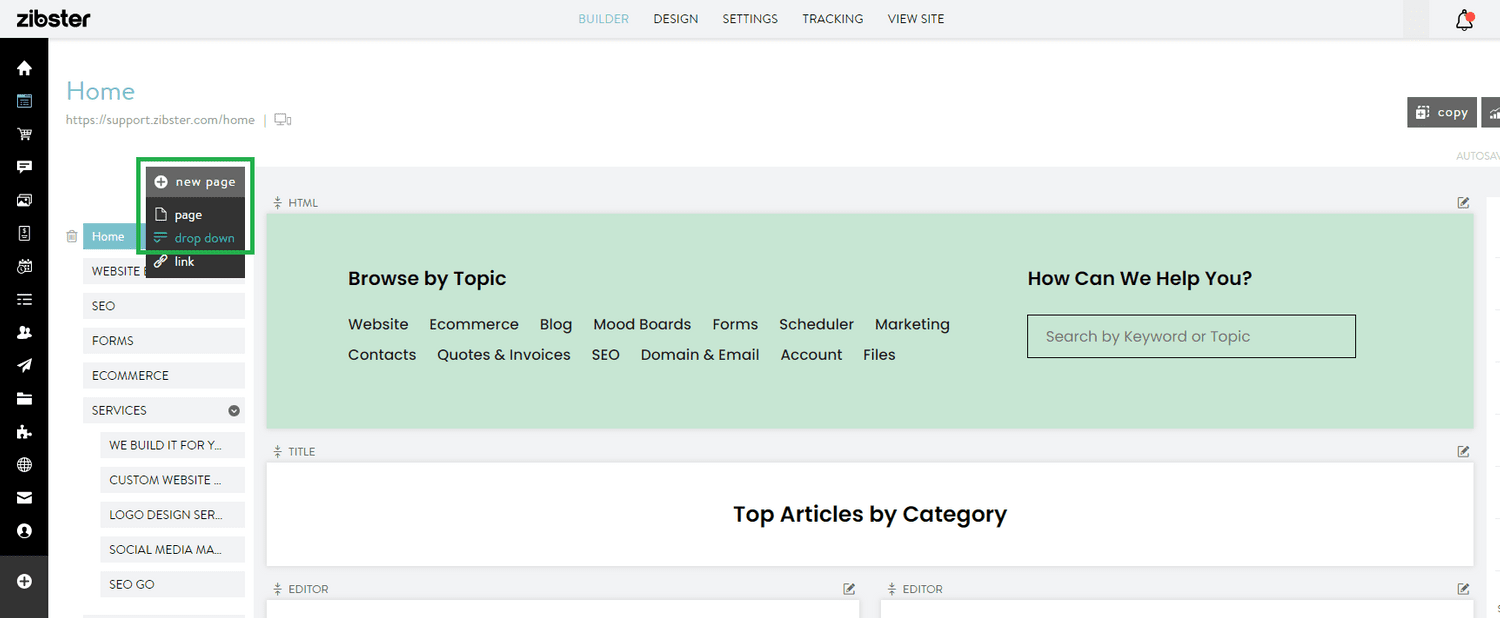Edit the TITLE block using its pencil icon

click(1463, 451)
